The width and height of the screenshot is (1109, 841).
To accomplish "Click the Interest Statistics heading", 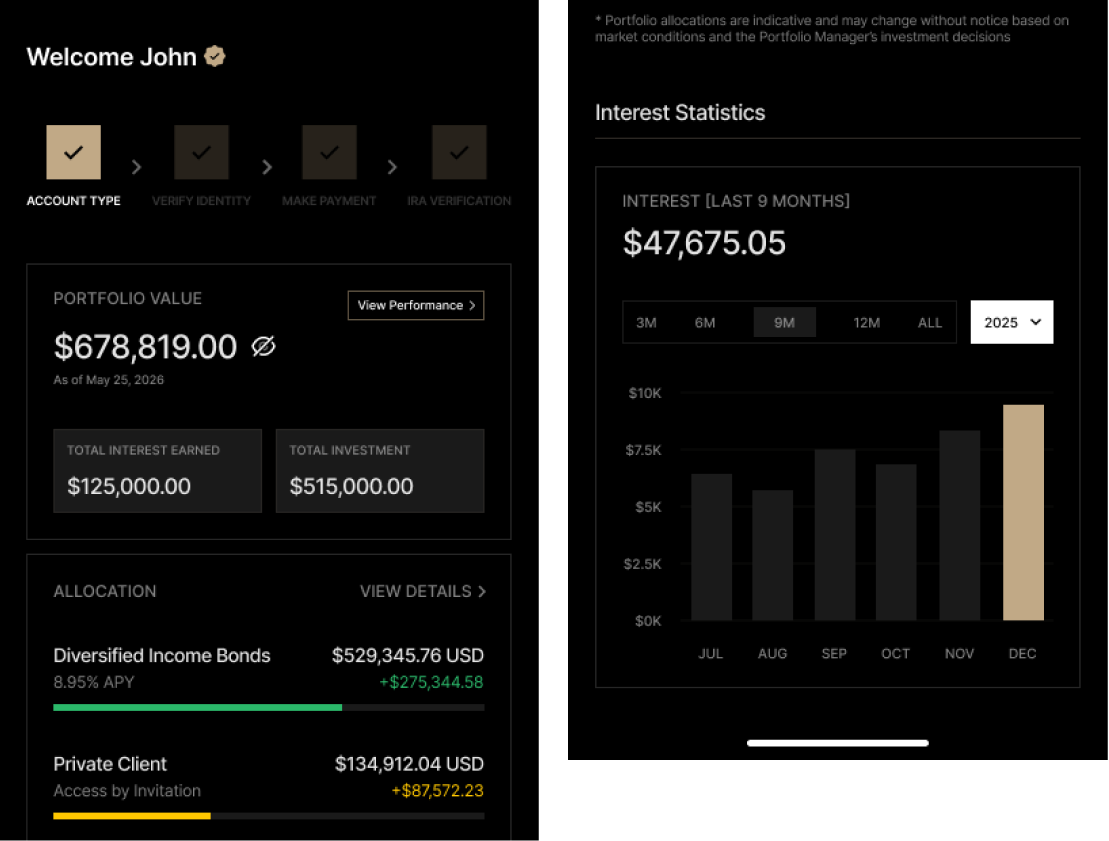I will (x=680, y=112).
